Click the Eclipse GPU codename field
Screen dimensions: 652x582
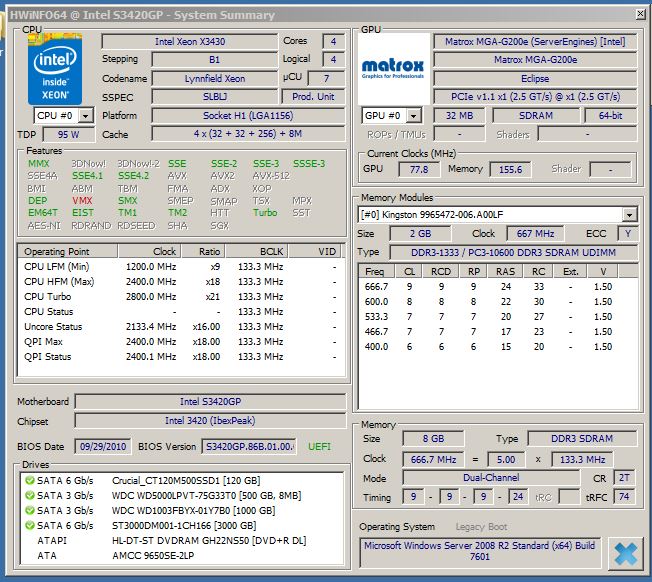coord(535,79)
